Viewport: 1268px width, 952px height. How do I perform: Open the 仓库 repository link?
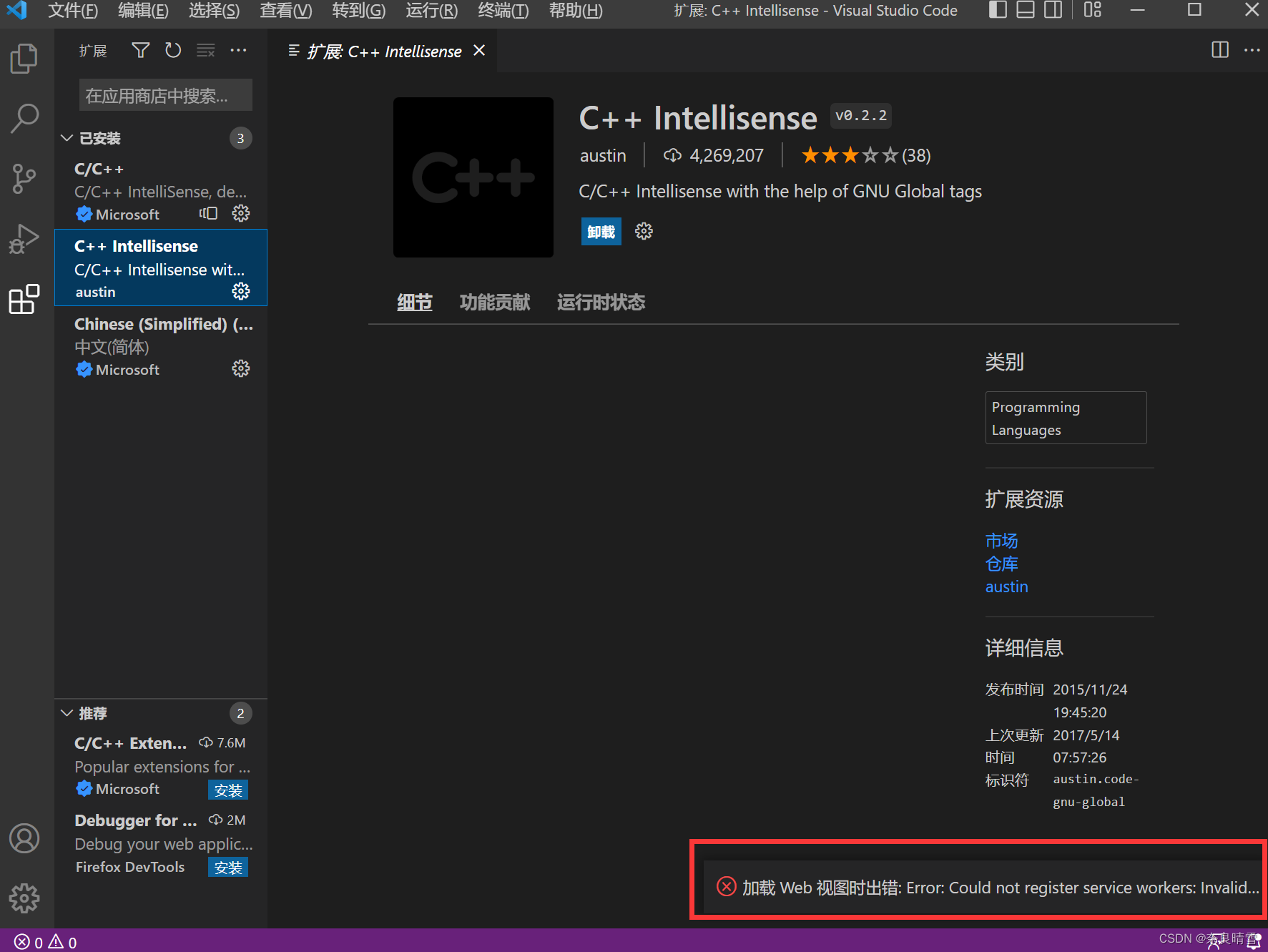pos(1001,564)
